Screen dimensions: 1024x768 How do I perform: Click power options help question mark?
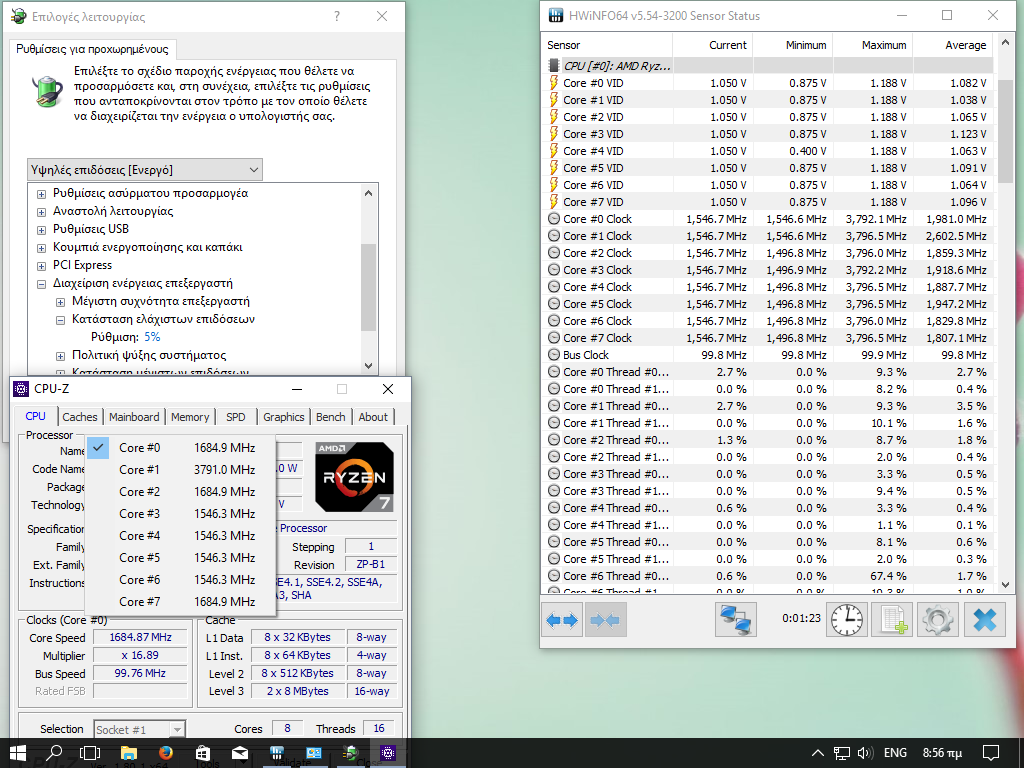[337, 16]
